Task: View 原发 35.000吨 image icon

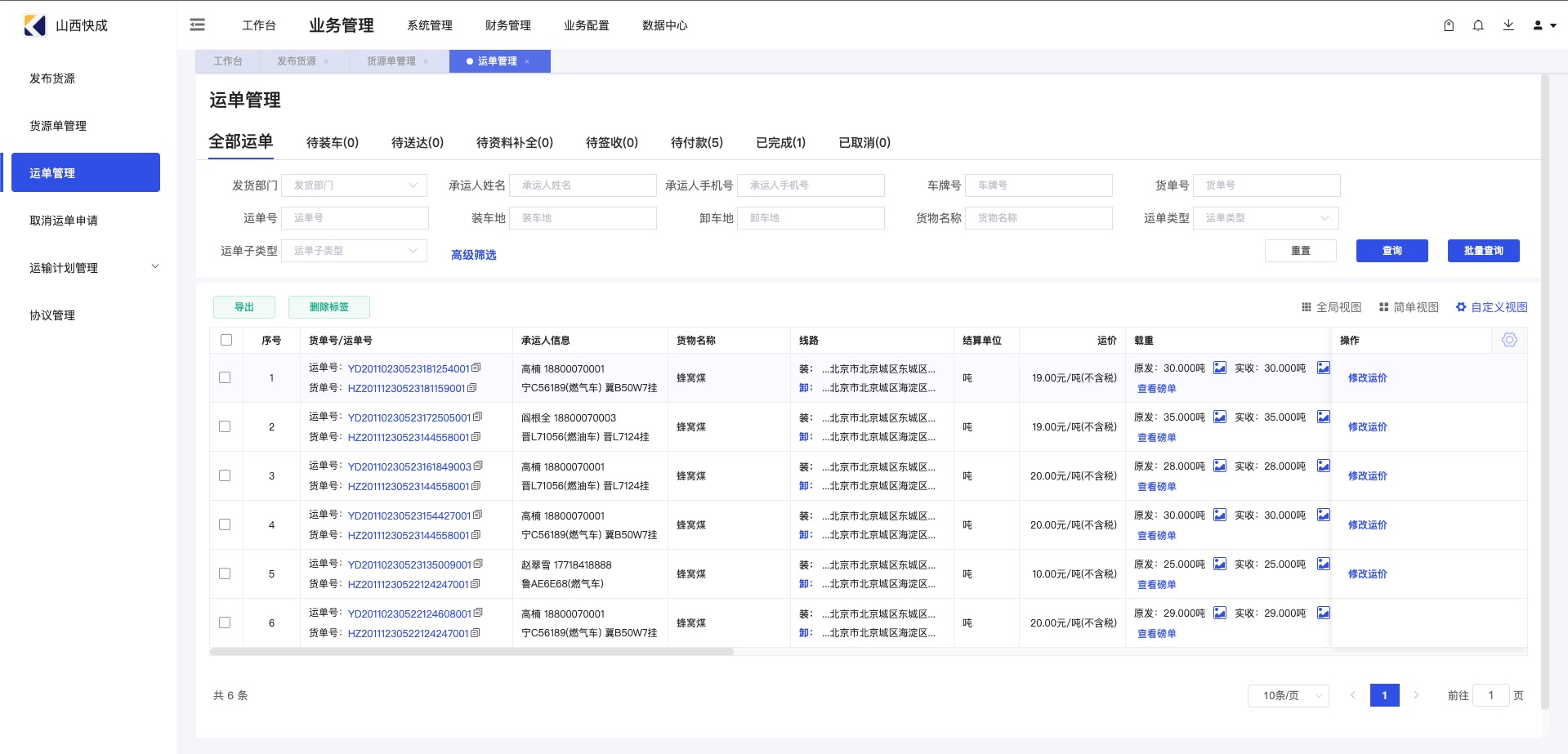Action: (x=1219, y=417)
